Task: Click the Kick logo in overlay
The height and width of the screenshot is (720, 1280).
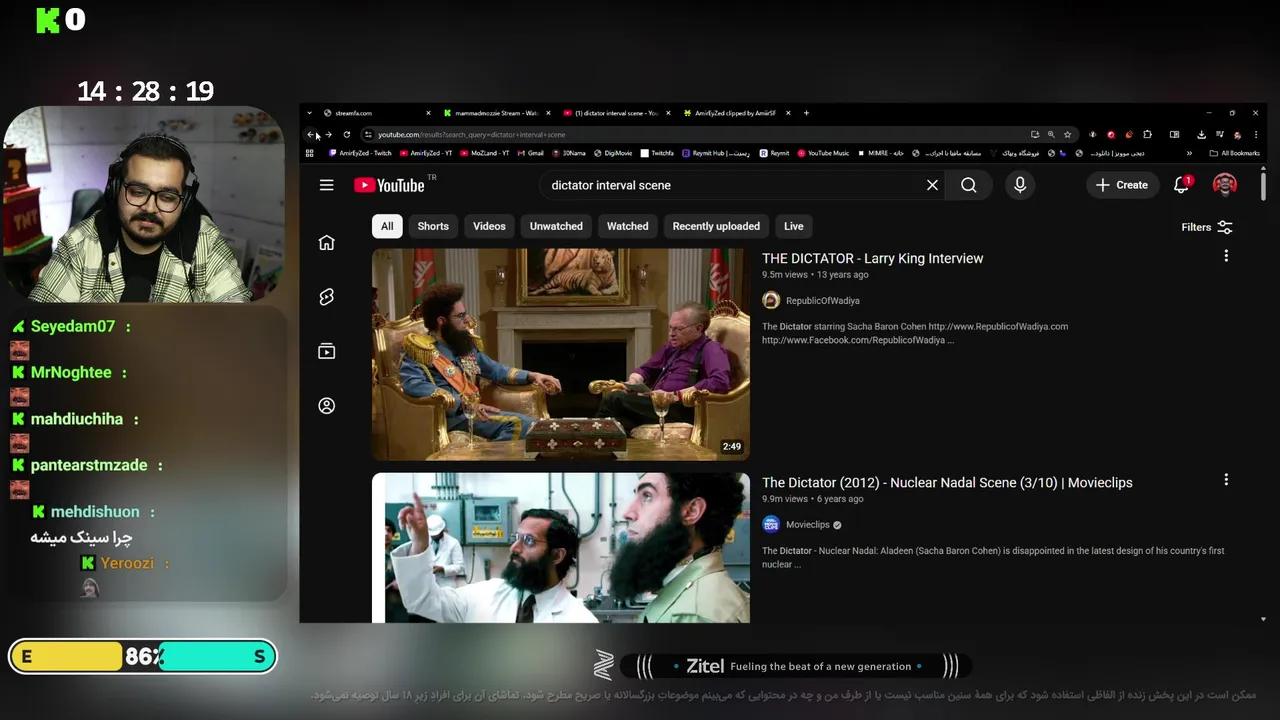Action: (47, 20)
